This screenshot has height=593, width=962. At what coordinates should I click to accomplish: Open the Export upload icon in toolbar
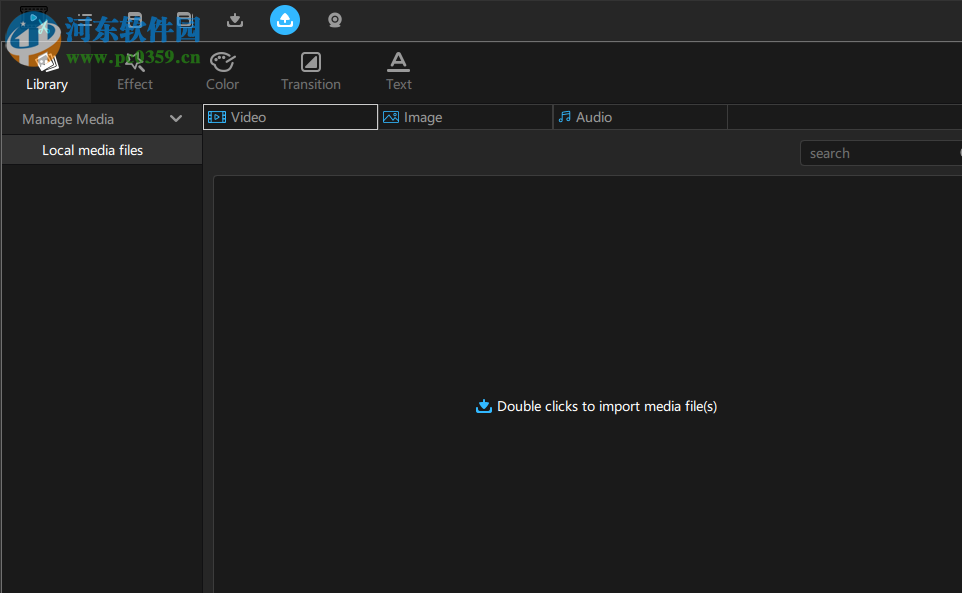click(284, 20)
